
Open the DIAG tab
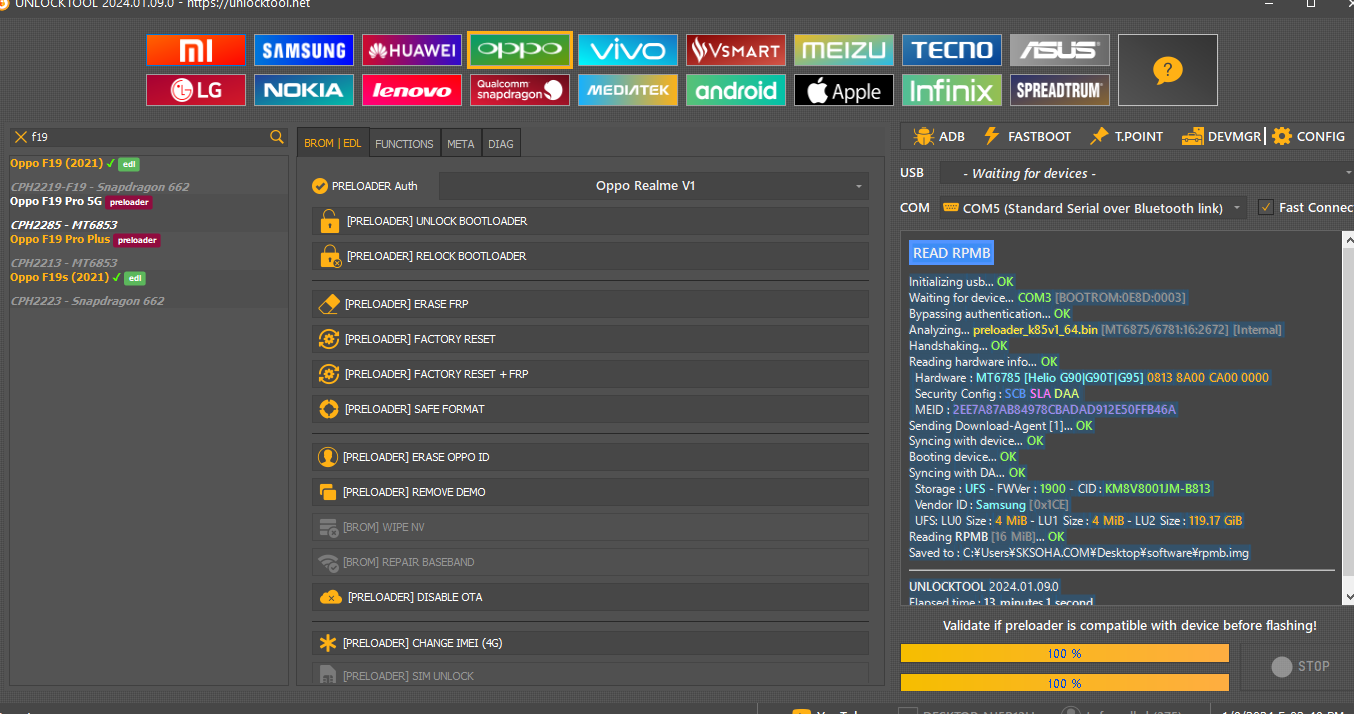click(x=501, y=144)
